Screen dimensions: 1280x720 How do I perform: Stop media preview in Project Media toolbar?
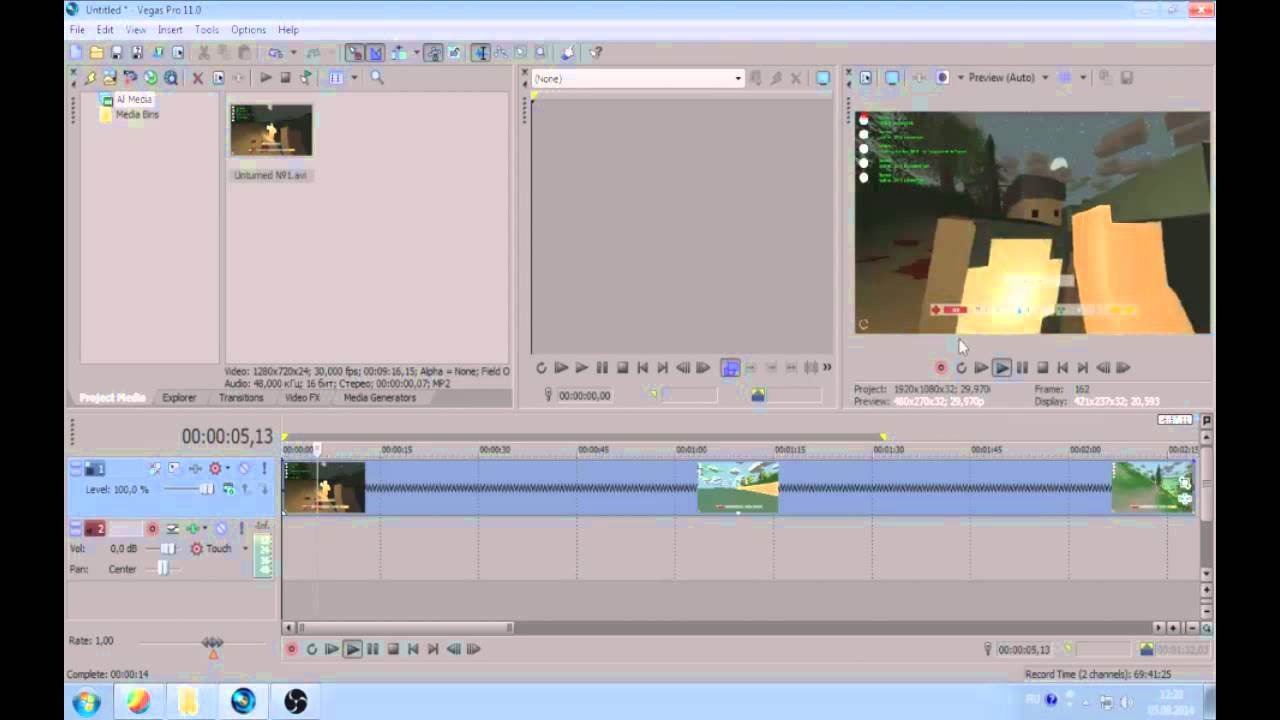click(x=285, y=77)
